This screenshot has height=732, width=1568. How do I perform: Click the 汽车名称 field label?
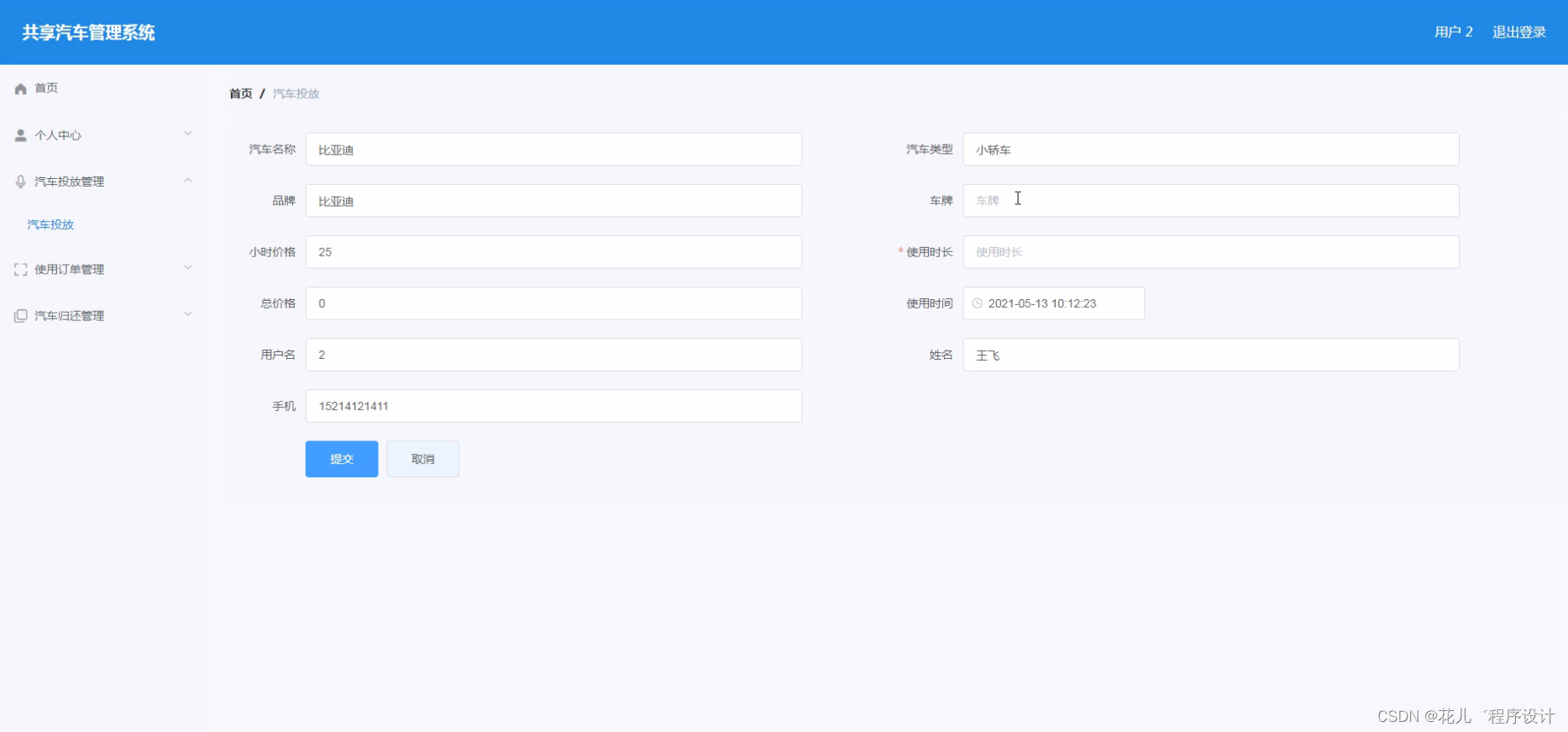(x=272, y=150)
